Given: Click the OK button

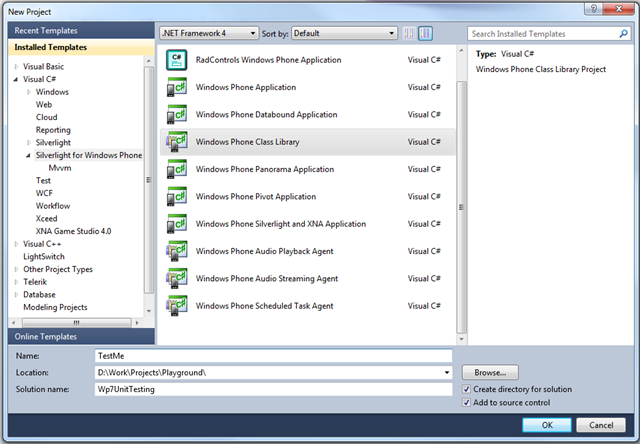Looking at the screenshot, I should [547, 425].
